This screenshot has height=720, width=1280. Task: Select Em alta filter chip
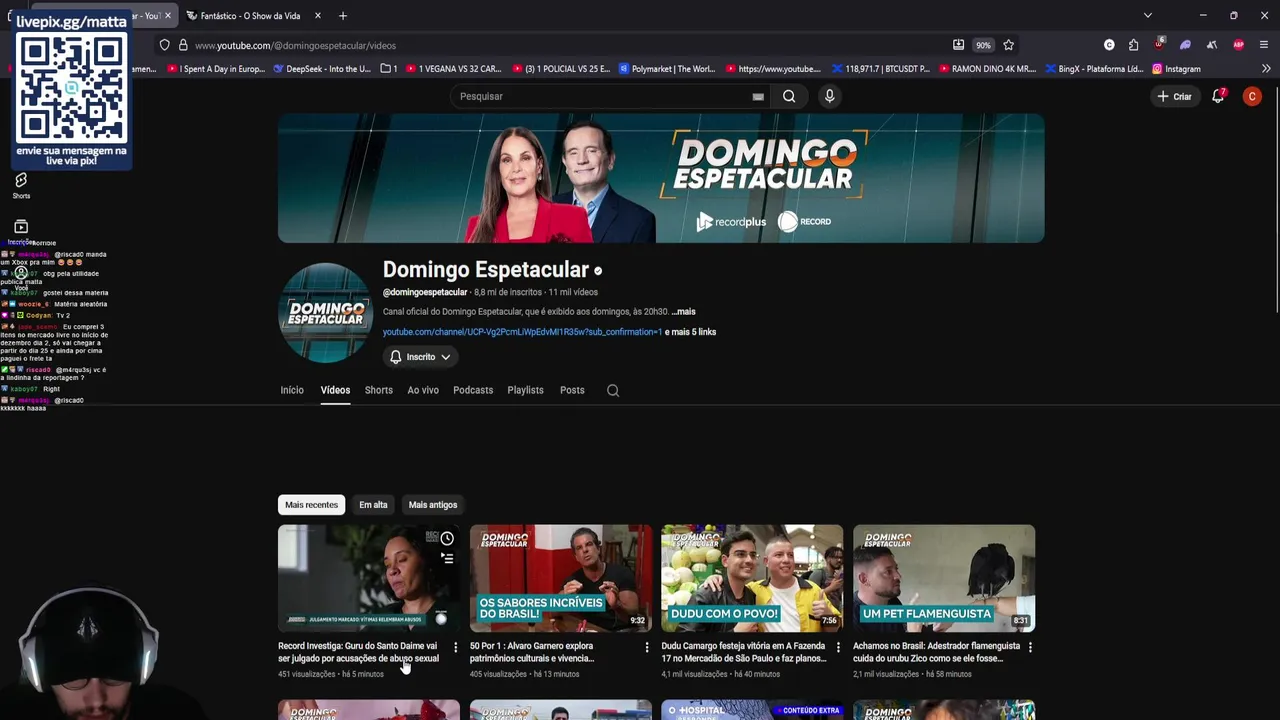coord(373,505)
